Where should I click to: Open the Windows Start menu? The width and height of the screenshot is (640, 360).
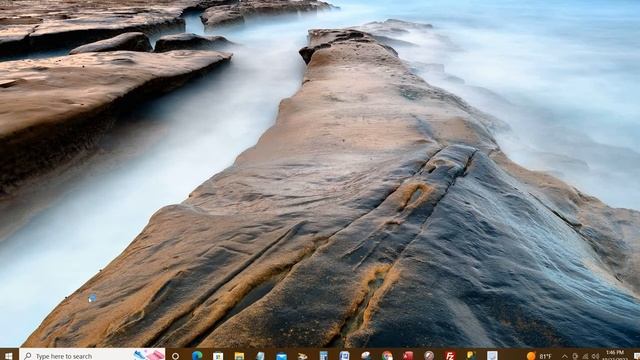coord(9,356)
